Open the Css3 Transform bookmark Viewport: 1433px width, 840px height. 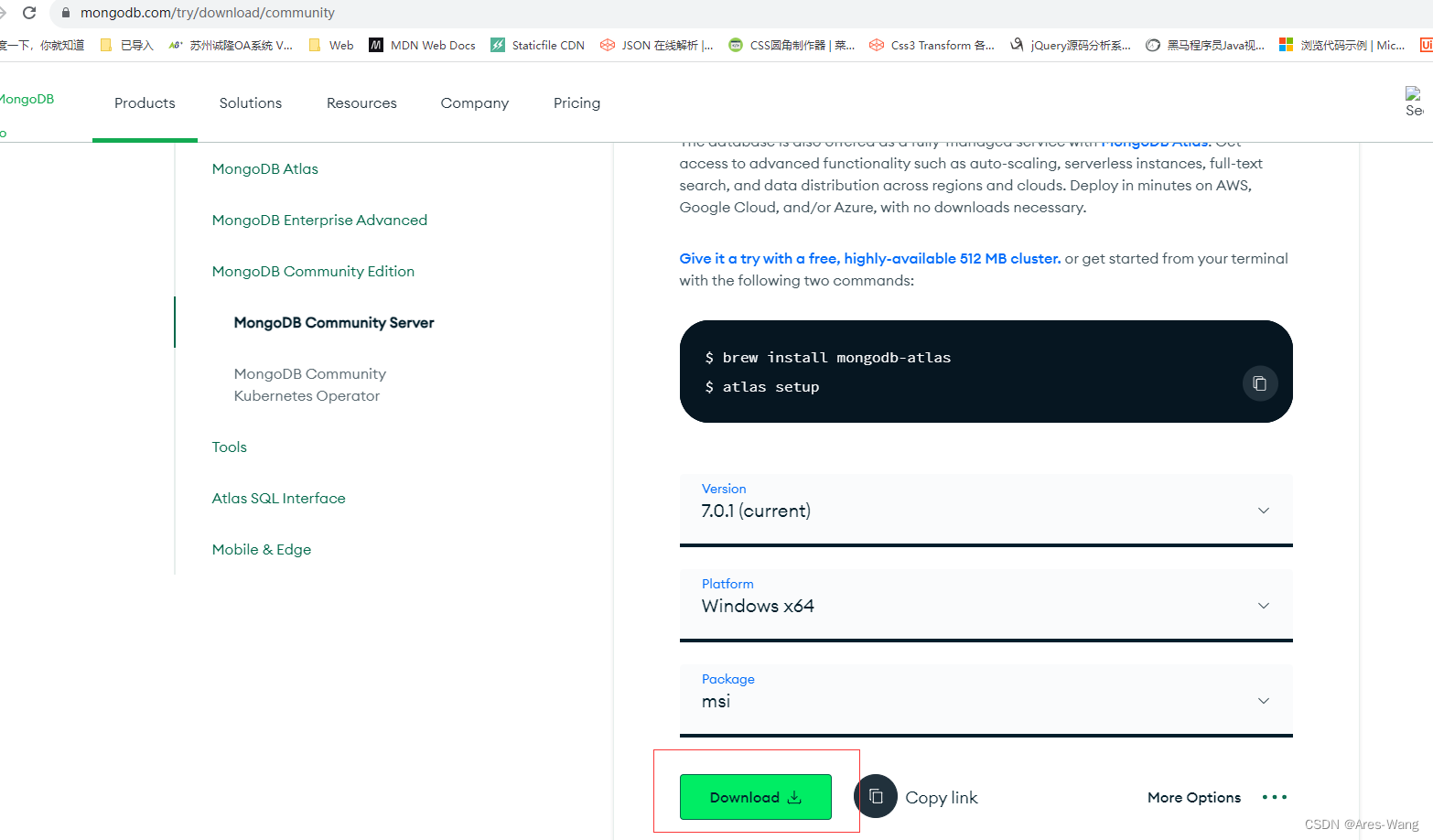932,45
